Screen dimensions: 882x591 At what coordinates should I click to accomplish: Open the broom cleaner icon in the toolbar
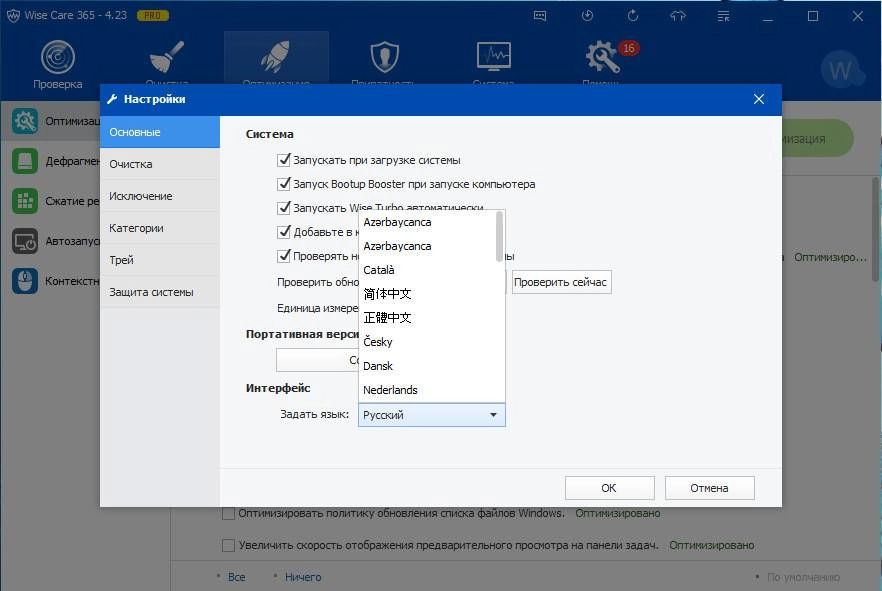(x=166, y=57)
